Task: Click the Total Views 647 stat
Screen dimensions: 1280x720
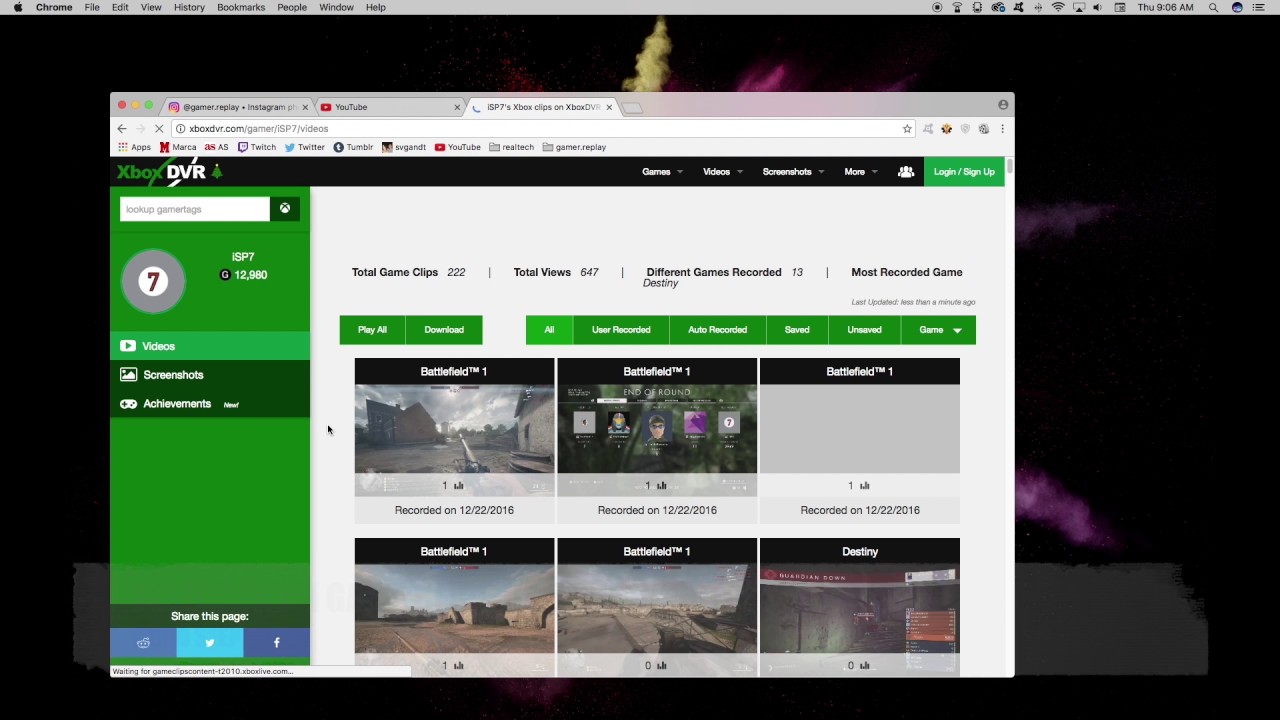Action: 556,272
